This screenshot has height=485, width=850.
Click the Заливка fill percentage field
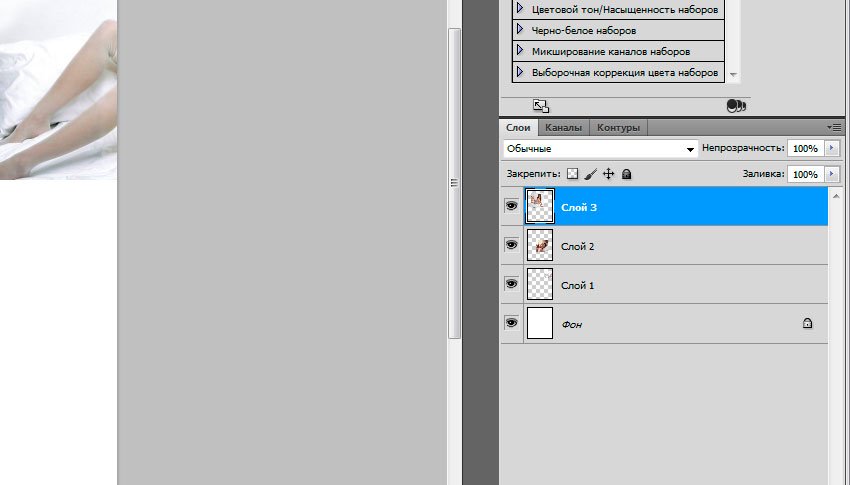click(x=804, y=174)
